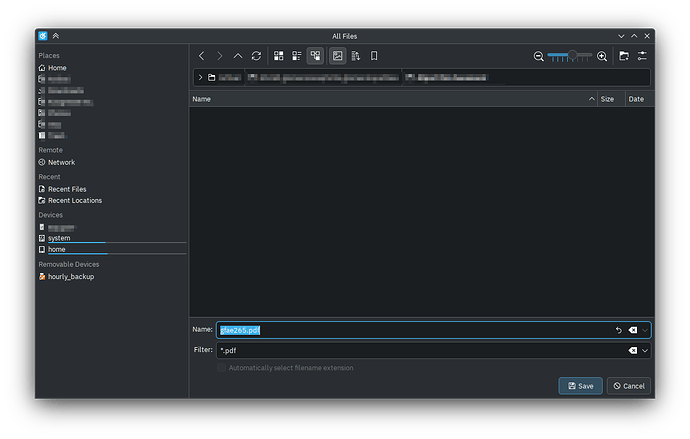Click the empty file list area
The height and width of the screenshot is (439, 690).
pyautogui.click(x=422, y=211)
